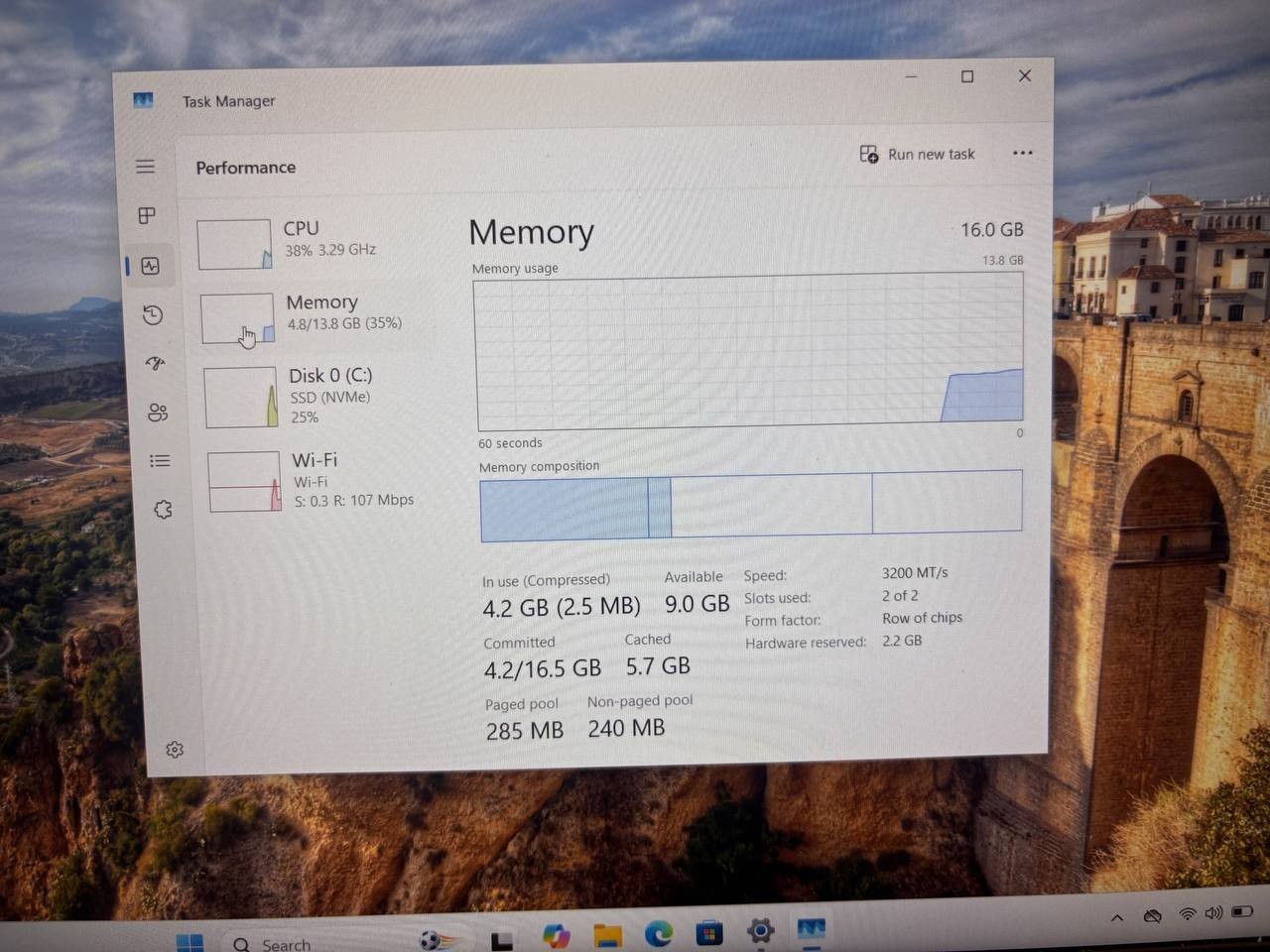The width and height of the screenshot is (1270, 952).
Task: Click the Slots used 2 of 2 value
Action: pos(900,595)
